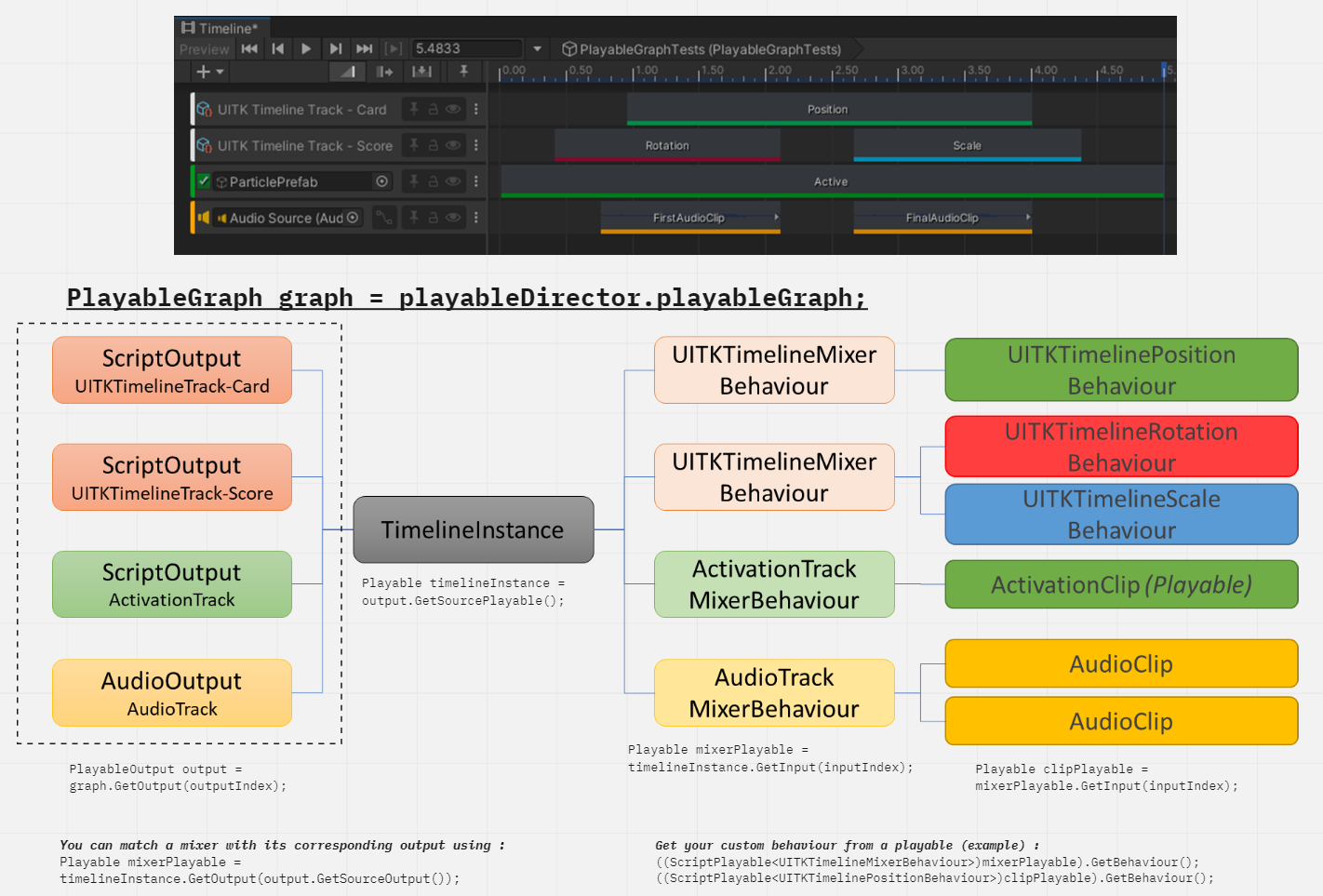1323x896 pixels.
Task: Lock the Audio Source track
Action: pos(434,217)
